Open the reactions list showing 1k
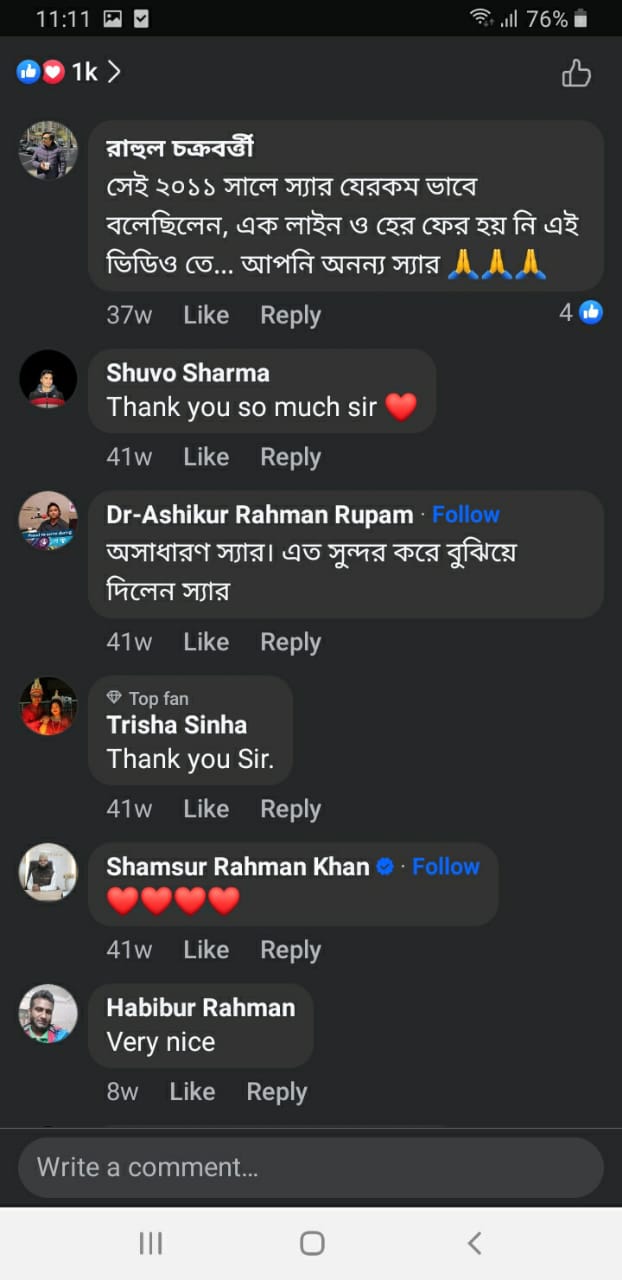Image resolution: width=622 pixels, height=1280 pixels. pos(69,72)
